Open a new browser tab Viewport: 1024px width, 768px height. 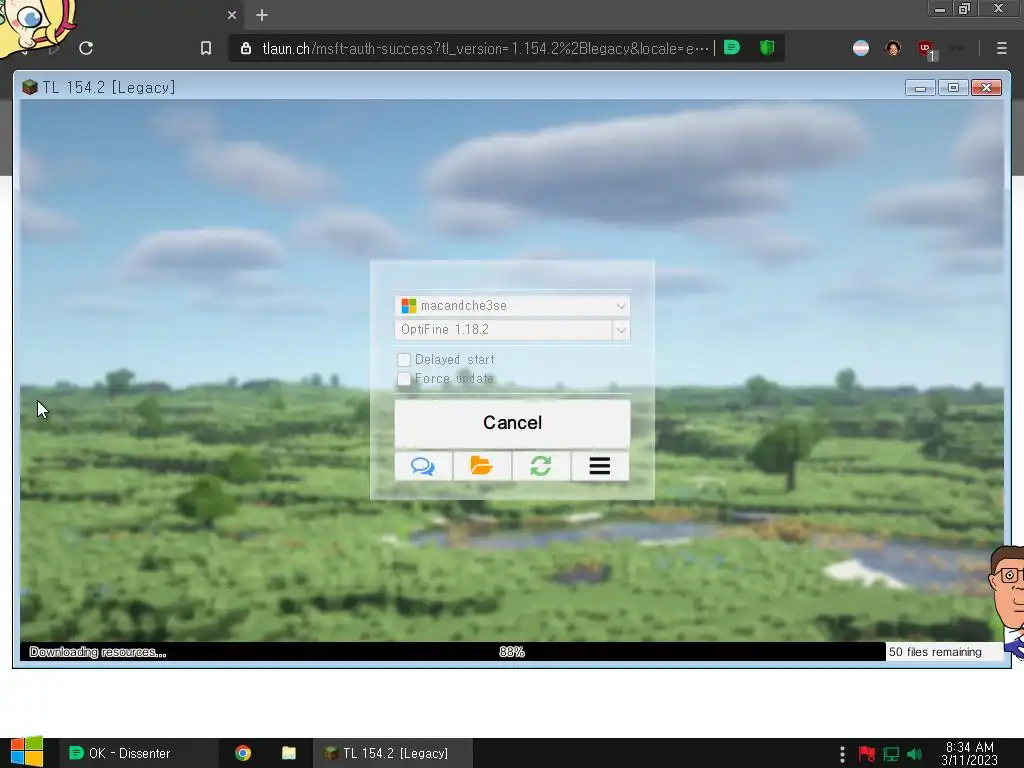(x=262, y=15)
